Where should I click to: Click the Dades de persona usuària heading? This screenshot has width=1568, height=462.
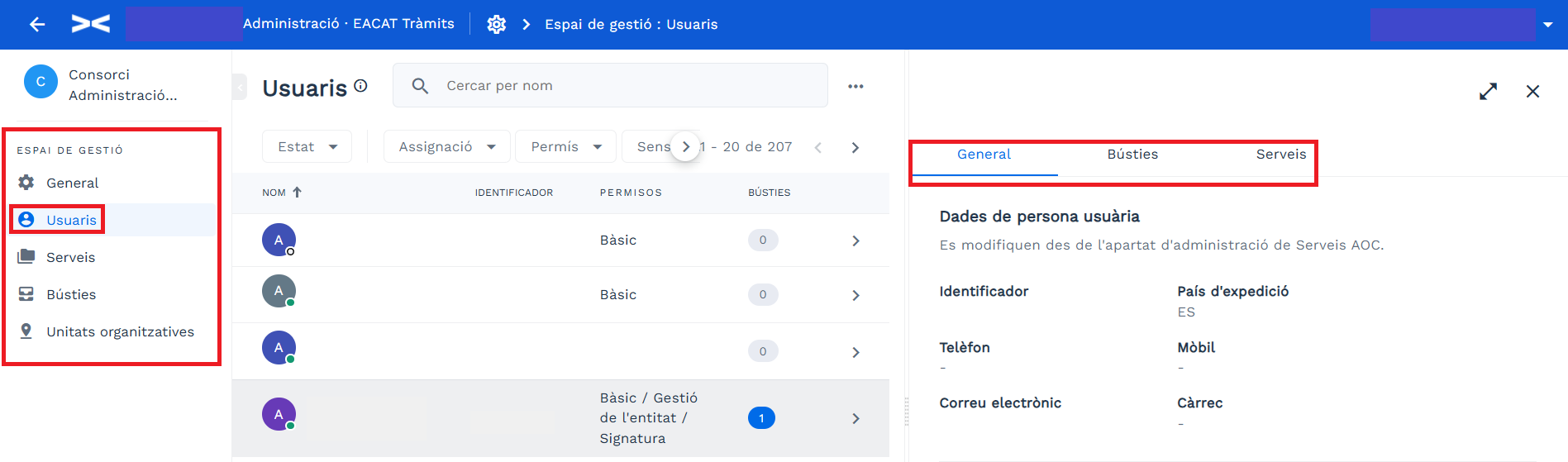[x=1039, y=217]
